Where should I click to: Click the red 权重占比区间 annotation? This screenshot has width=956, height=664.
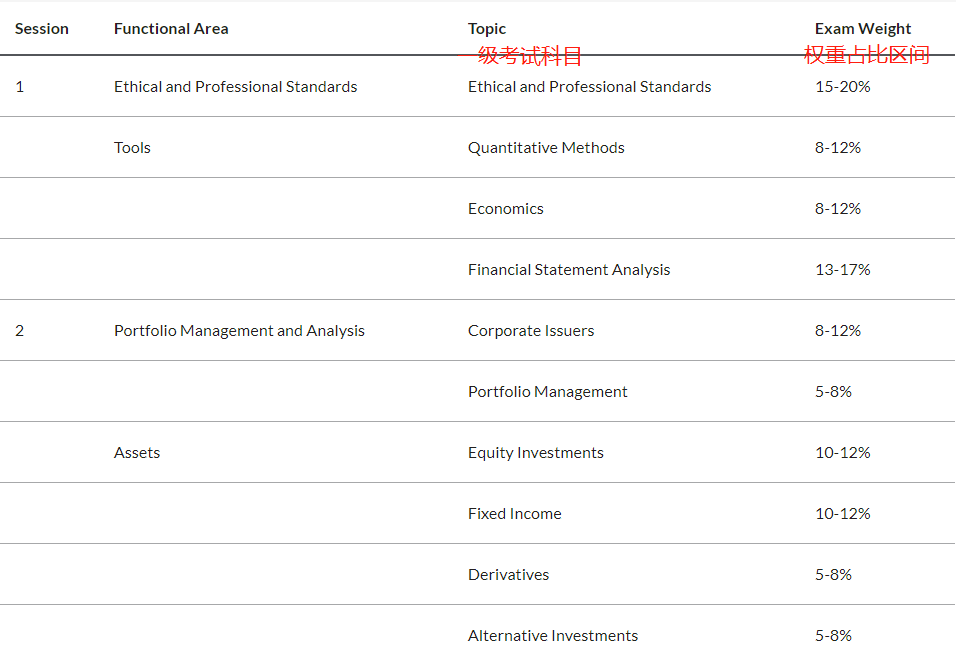tap(867, 56)
